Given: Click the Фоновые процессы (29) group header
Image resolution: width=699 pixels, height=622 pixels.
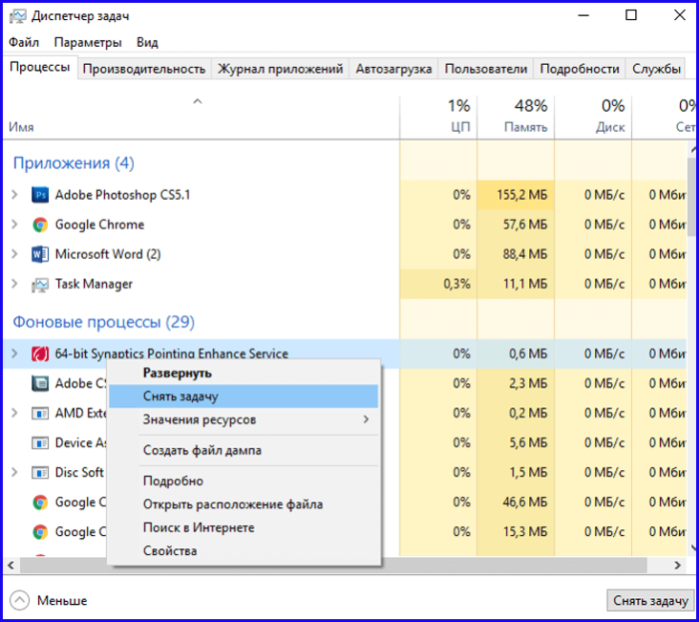Looking at the screenshot, I should coord(103,322).
